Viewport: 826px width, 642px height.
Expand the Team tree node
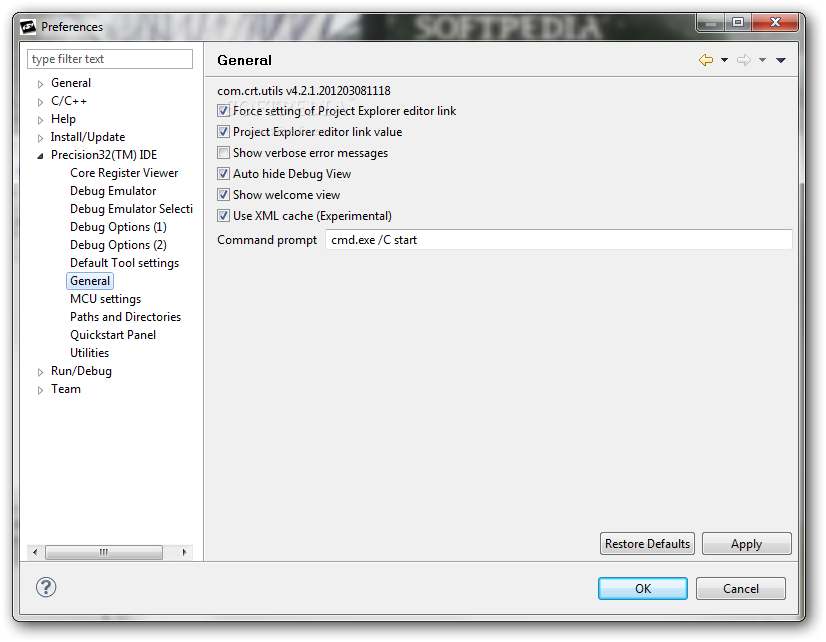pyautogui.click(x=41, y=390)
